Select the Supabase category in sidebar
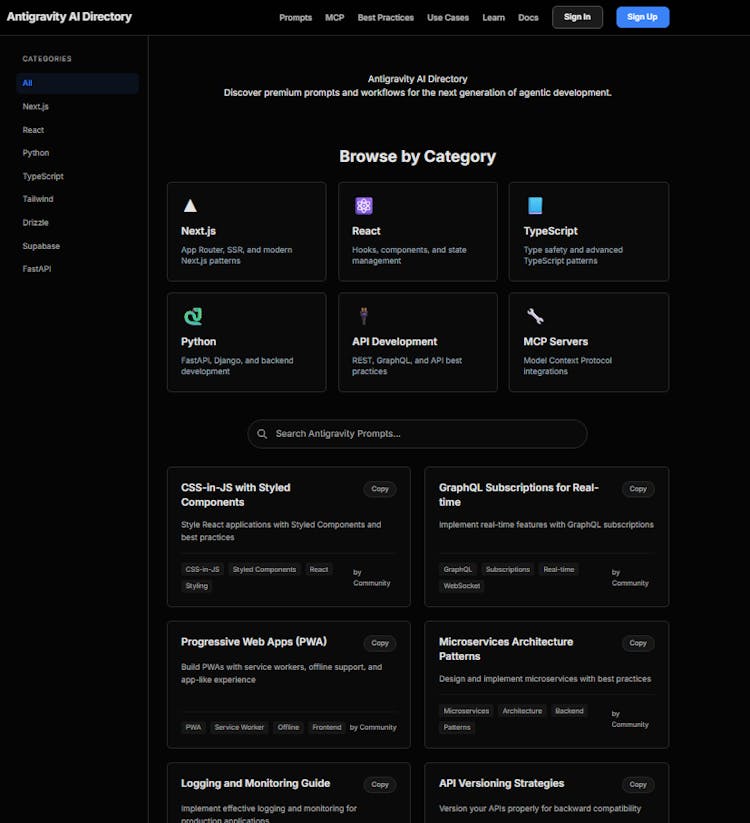This screenshot has width=750, height=823. (x=41, y=246)
